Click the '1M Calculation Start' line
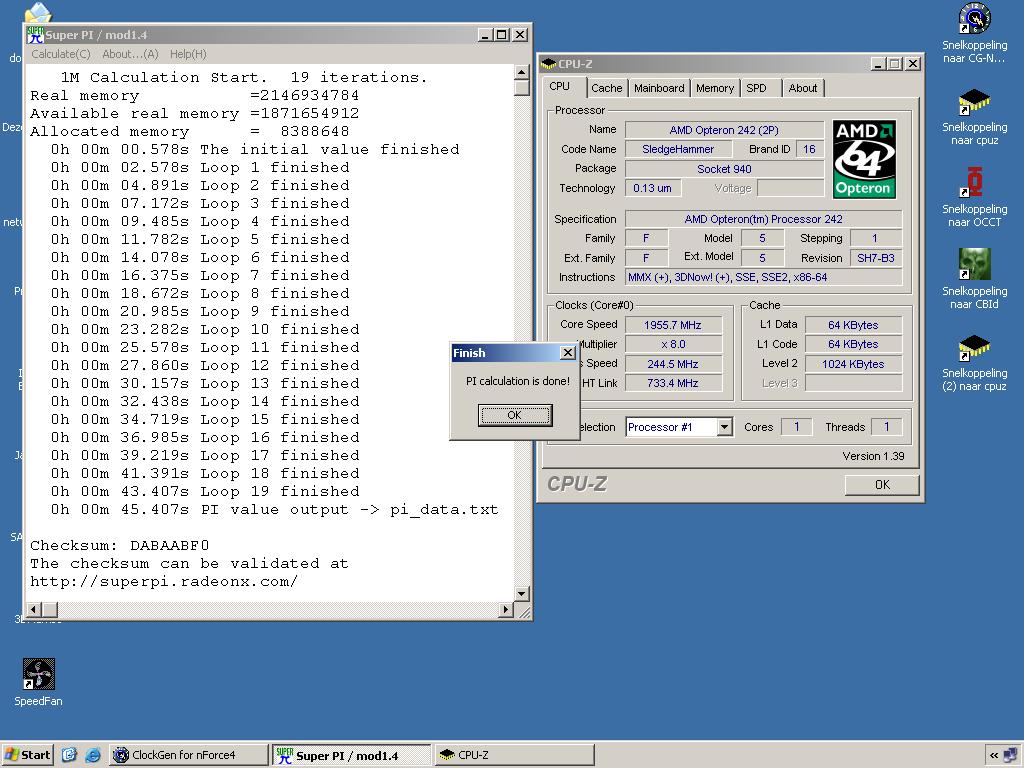1024x768 pixels. [x=244, y=77]
